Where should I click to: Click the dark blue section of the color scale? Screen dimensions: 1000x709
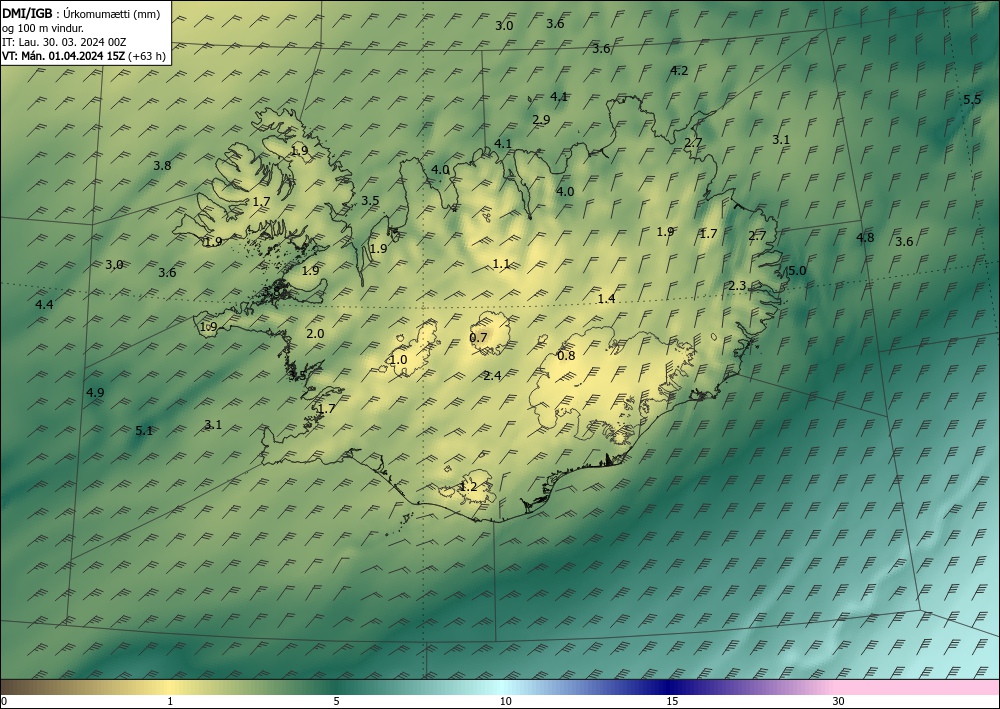click(670, 687)
